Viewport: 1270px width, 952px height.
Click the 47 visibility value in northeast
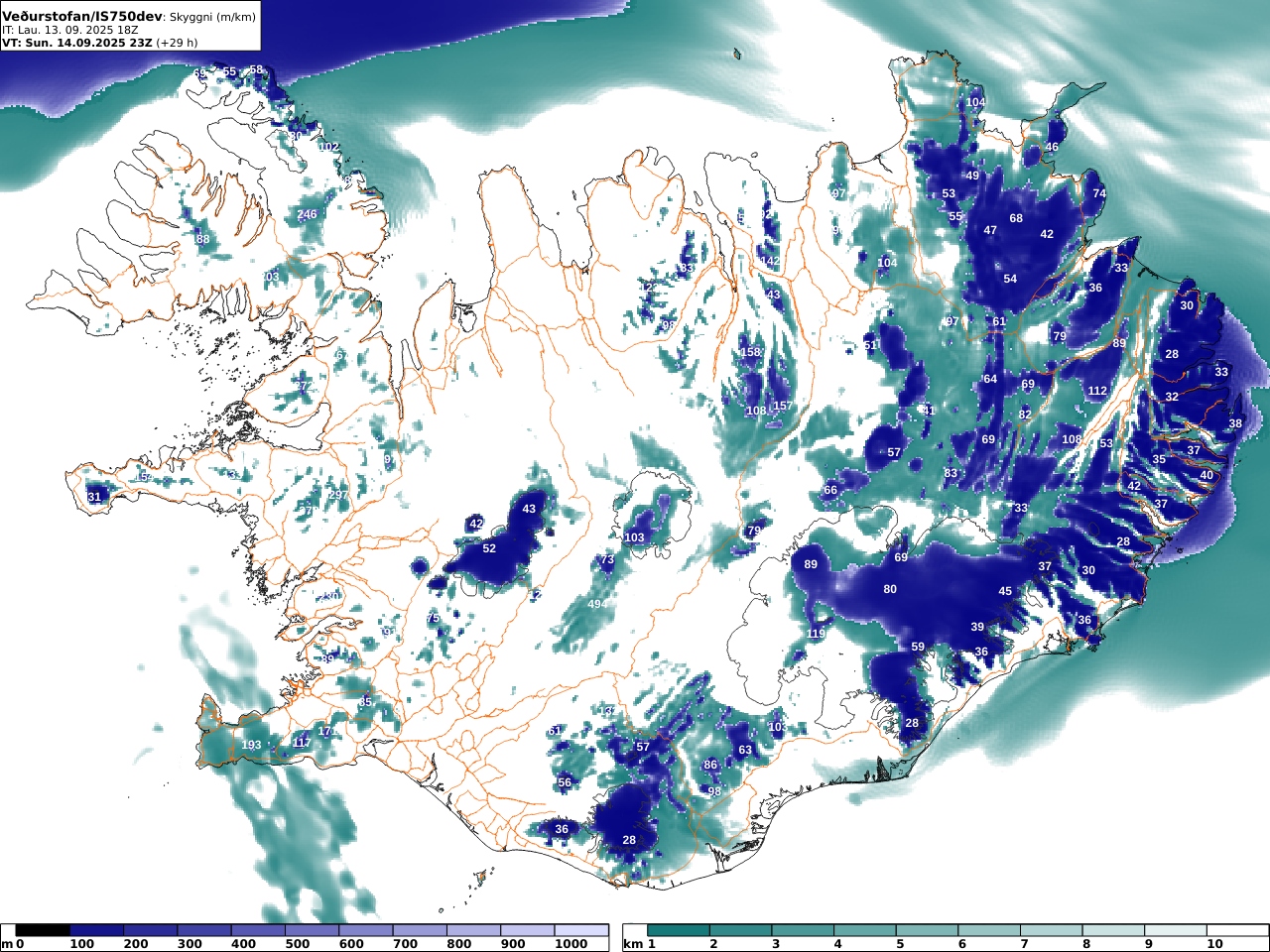point(990,230)
